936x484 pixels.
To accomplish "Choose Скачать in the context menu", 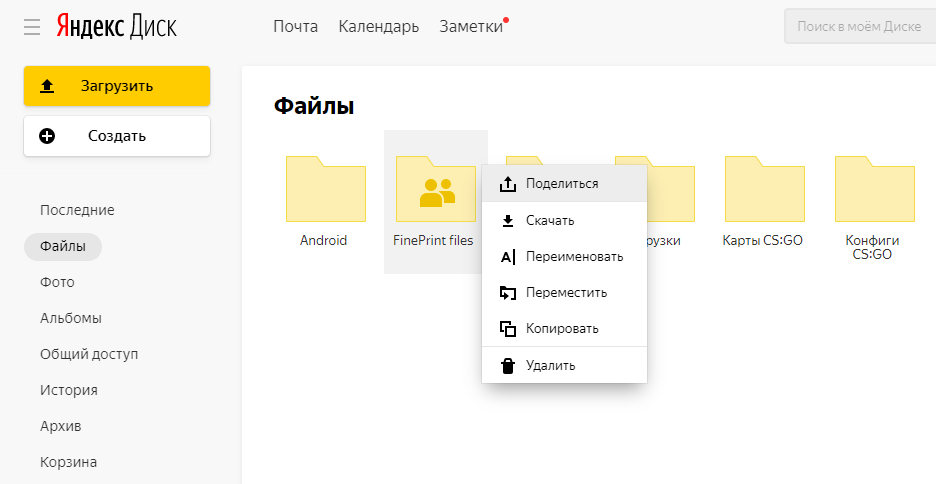I will pyautogui.click(x=564, y=221).
